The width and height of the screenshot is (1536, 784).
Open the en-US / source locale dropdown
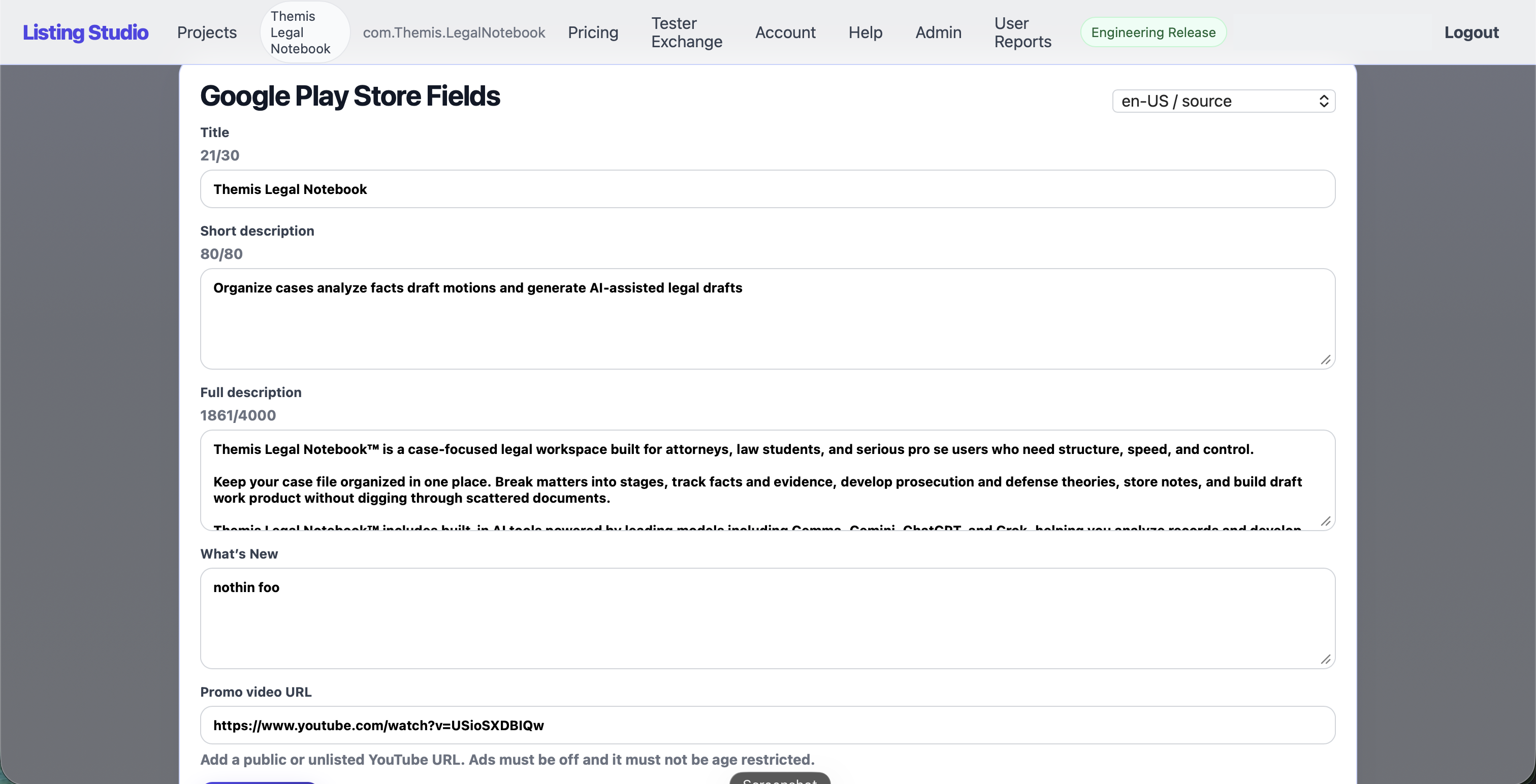click(1224, 101)
